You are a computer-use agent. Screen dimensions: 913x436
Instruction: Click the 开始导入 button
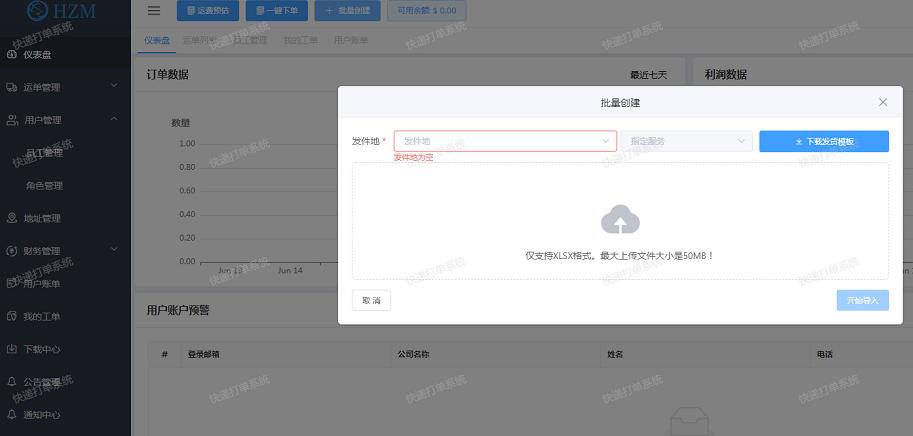(862, 300)
